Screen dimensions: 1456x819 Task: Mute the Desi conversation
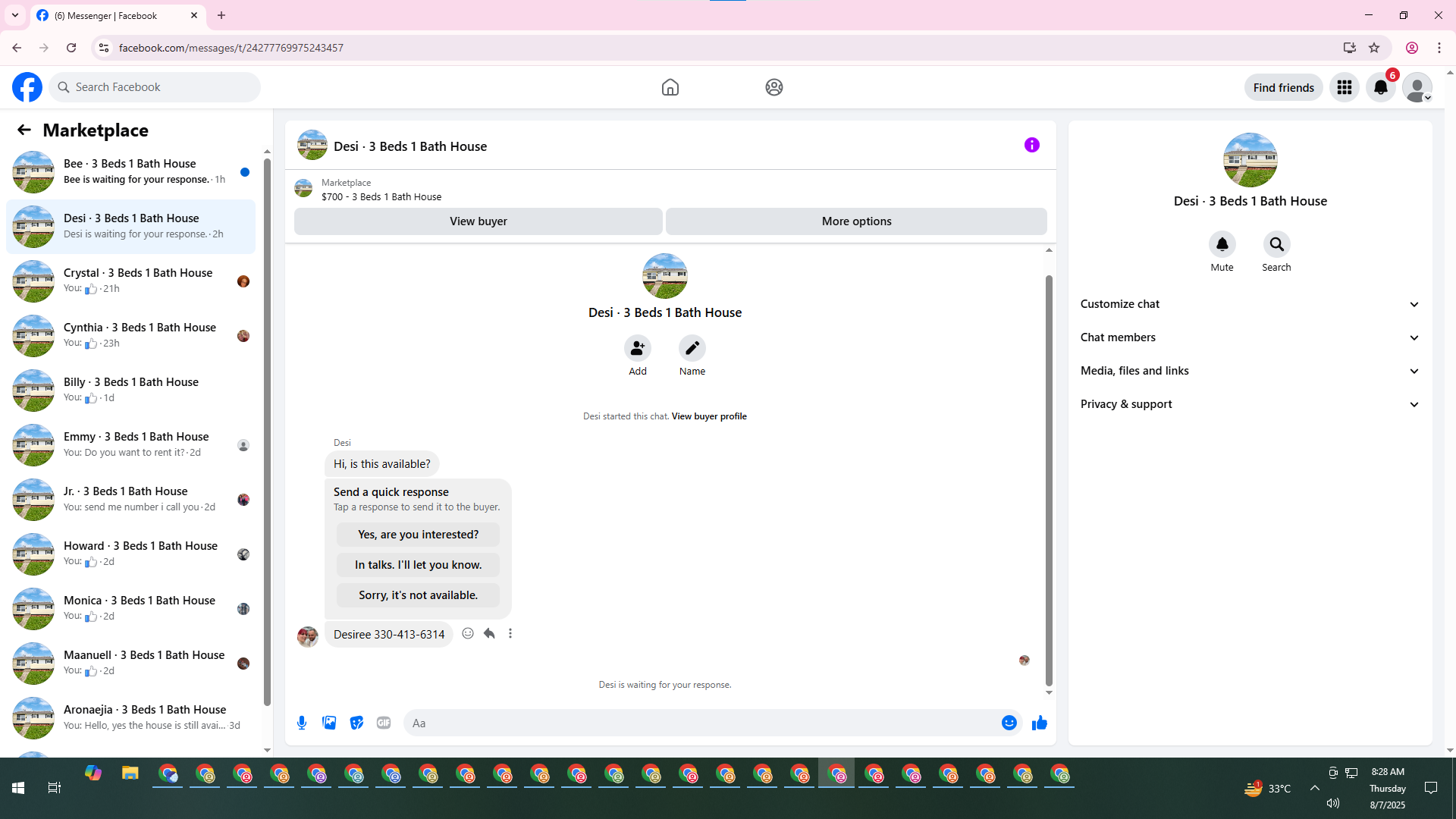click(1222, 244)
